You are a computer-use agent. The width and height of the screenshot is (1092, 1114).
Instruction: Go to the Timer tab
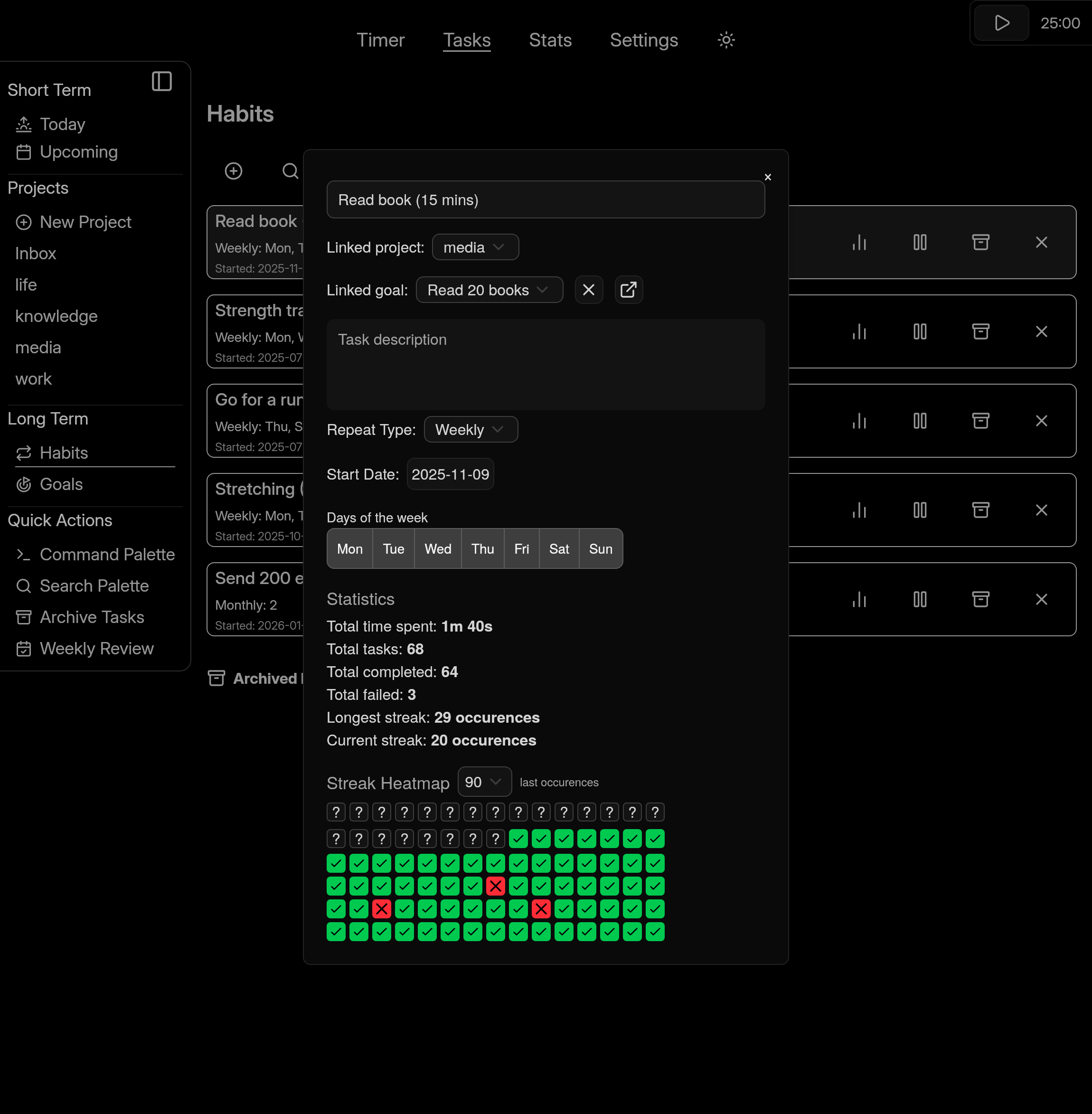click(x=380, y=40)
